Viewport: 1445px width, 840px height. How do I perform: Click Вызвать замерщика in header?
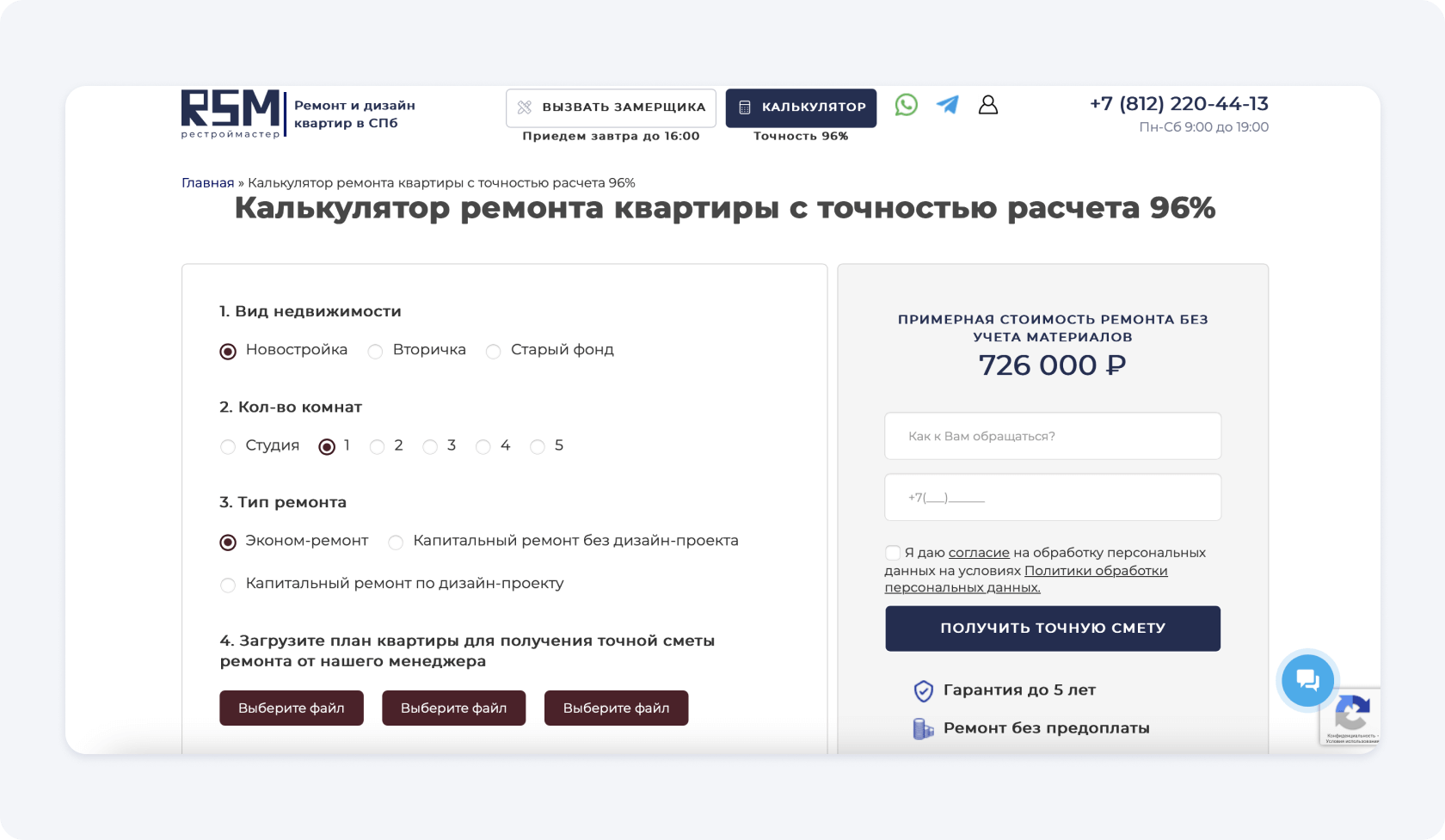pyautogui.click(x=611, y=108)
